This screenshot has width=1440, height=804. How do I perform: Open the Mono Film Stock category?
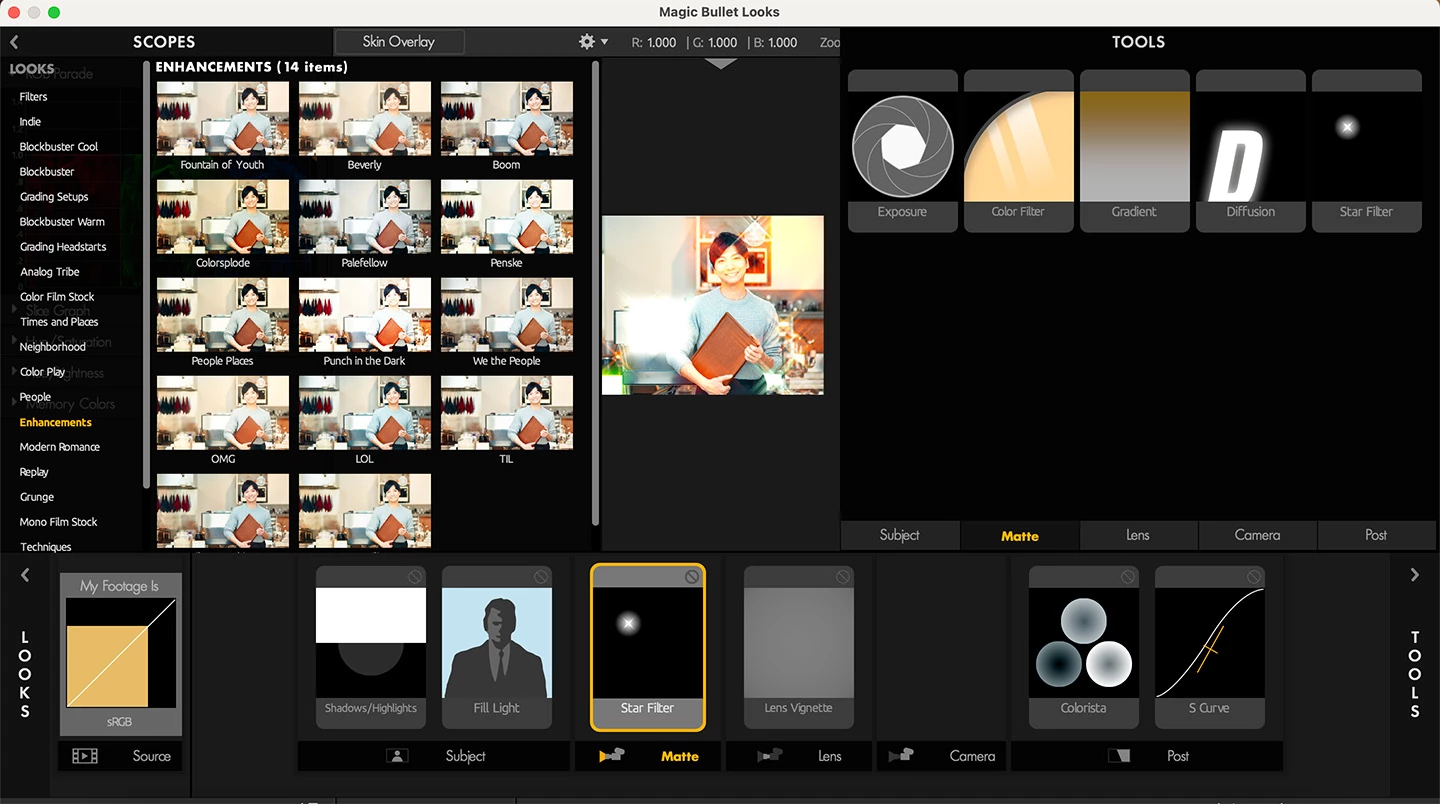(58, 522)
